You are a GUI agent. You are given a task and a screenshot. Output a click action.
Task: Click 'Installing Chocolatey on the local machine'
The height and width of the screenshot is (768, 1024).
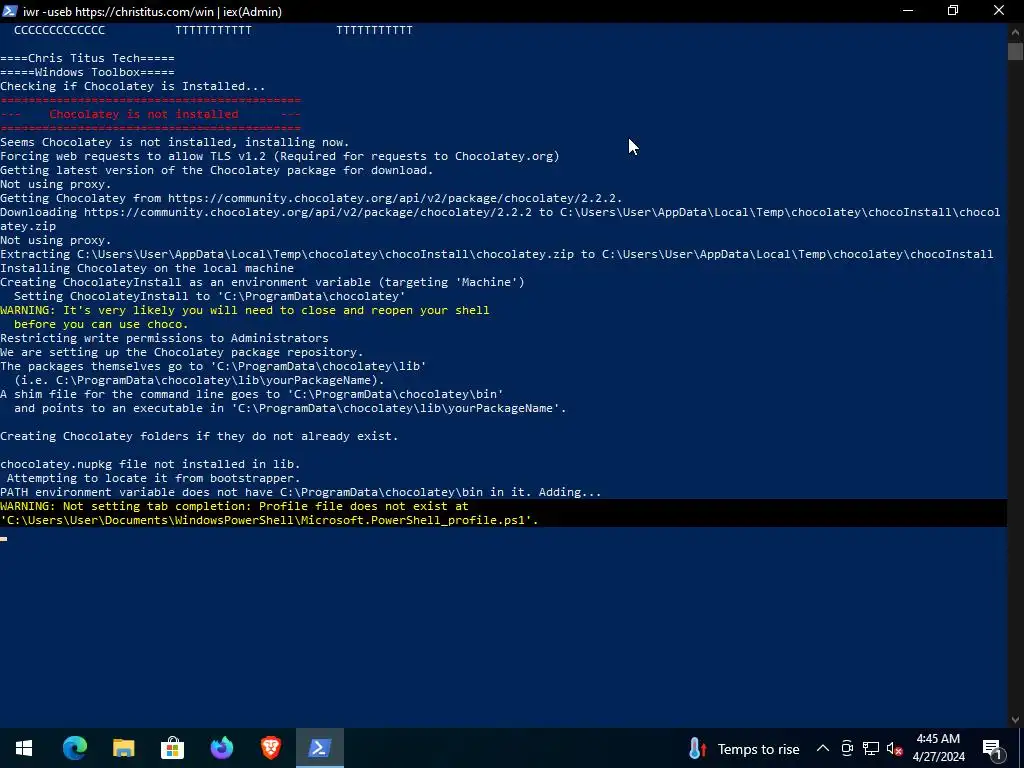coord(147,268)
